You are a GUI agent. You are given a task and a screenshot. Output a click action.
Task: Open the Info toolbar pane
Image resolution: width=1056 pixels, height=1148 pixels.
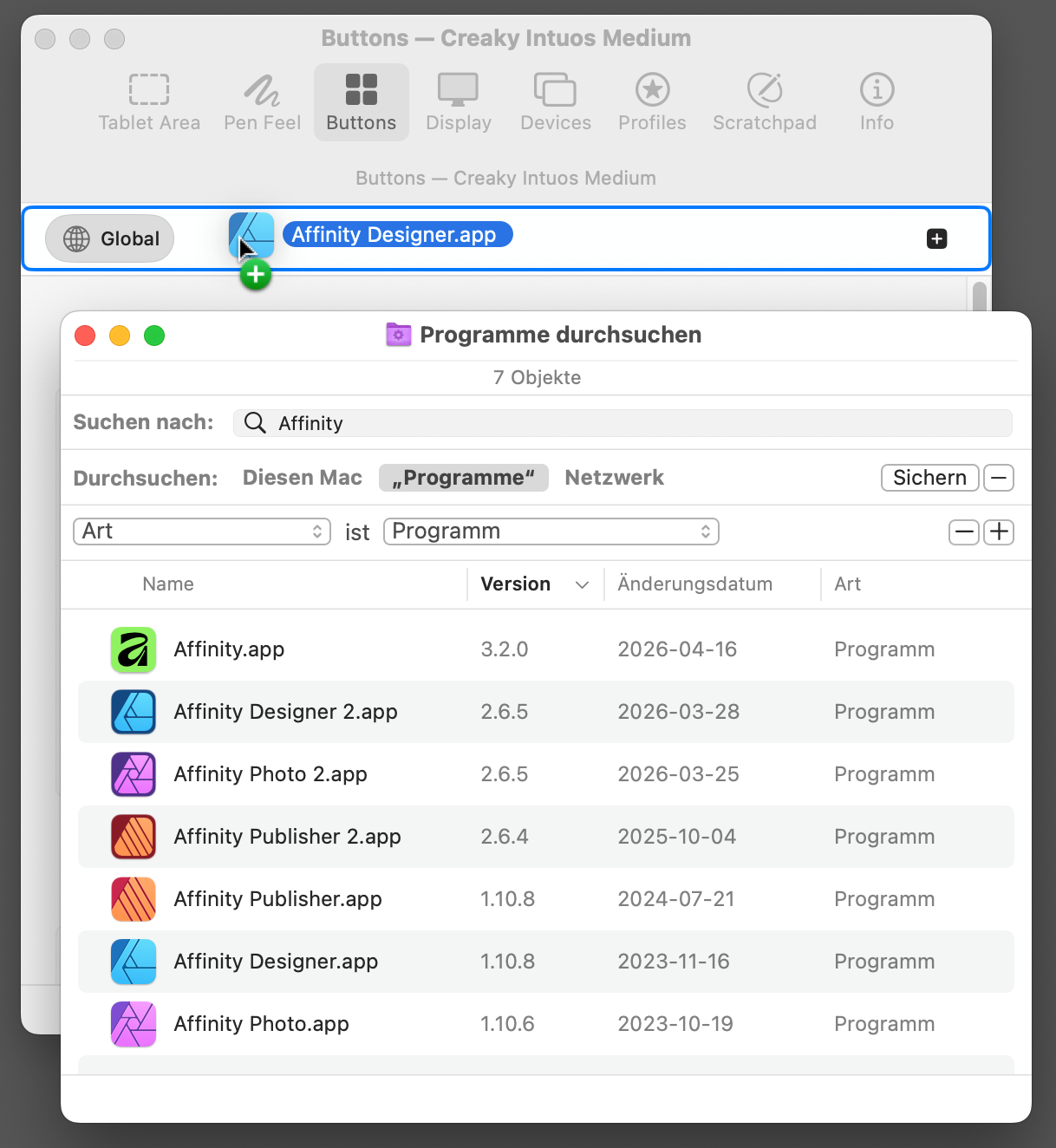click(x=877, y=102)
